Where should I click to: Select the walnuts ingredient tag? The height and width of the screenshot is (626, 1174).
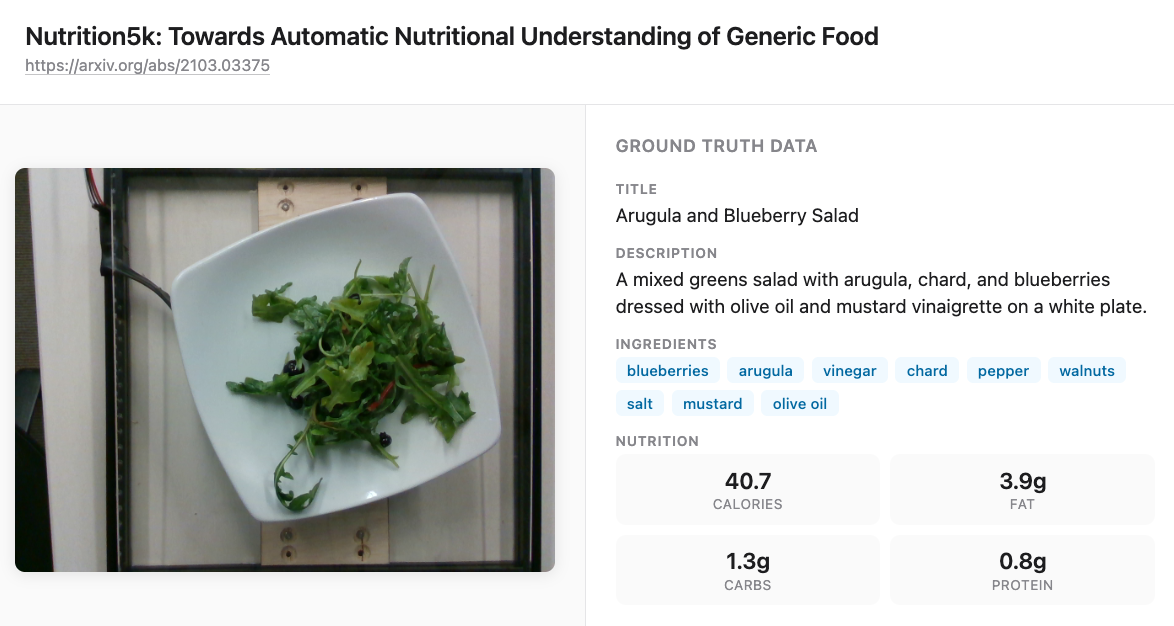pyautogui.click(x=1086, y=371)
